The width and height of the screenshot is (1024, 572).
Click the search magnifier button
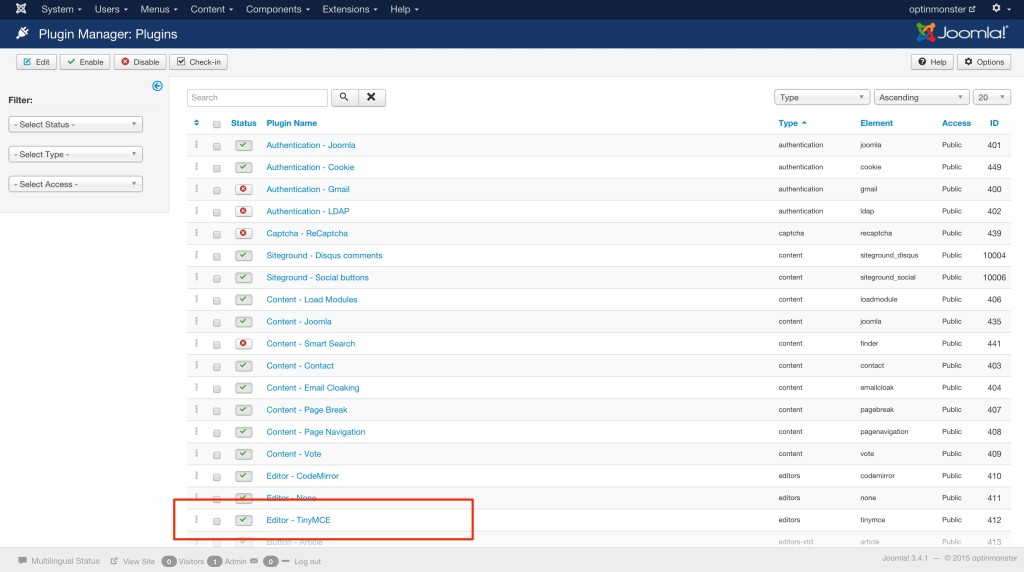click(344, 97)
